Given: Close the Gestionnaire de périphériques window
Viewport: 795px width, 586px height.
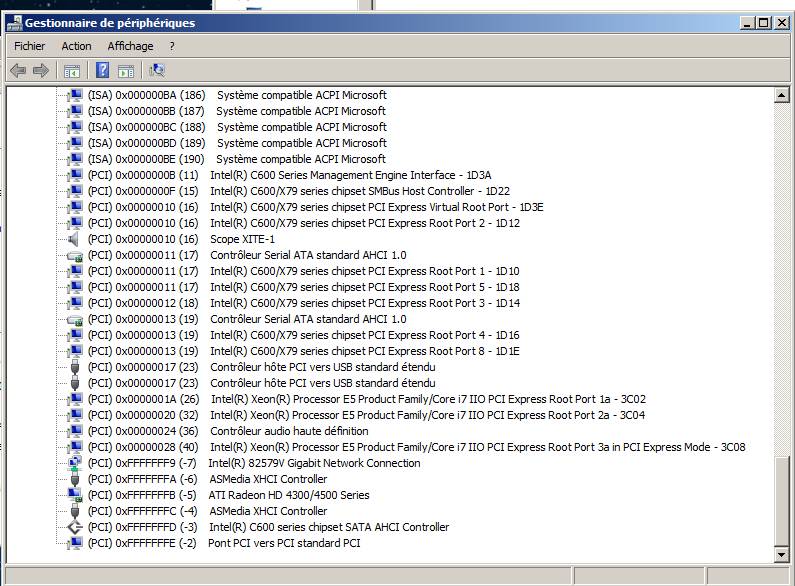Looking at the screenshot, I should (781, 23).
